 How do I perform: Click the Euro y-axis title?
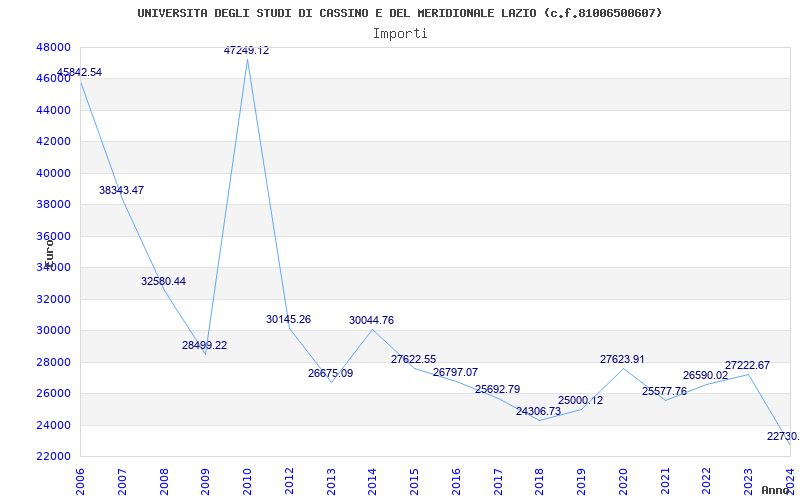click(48, 253)
